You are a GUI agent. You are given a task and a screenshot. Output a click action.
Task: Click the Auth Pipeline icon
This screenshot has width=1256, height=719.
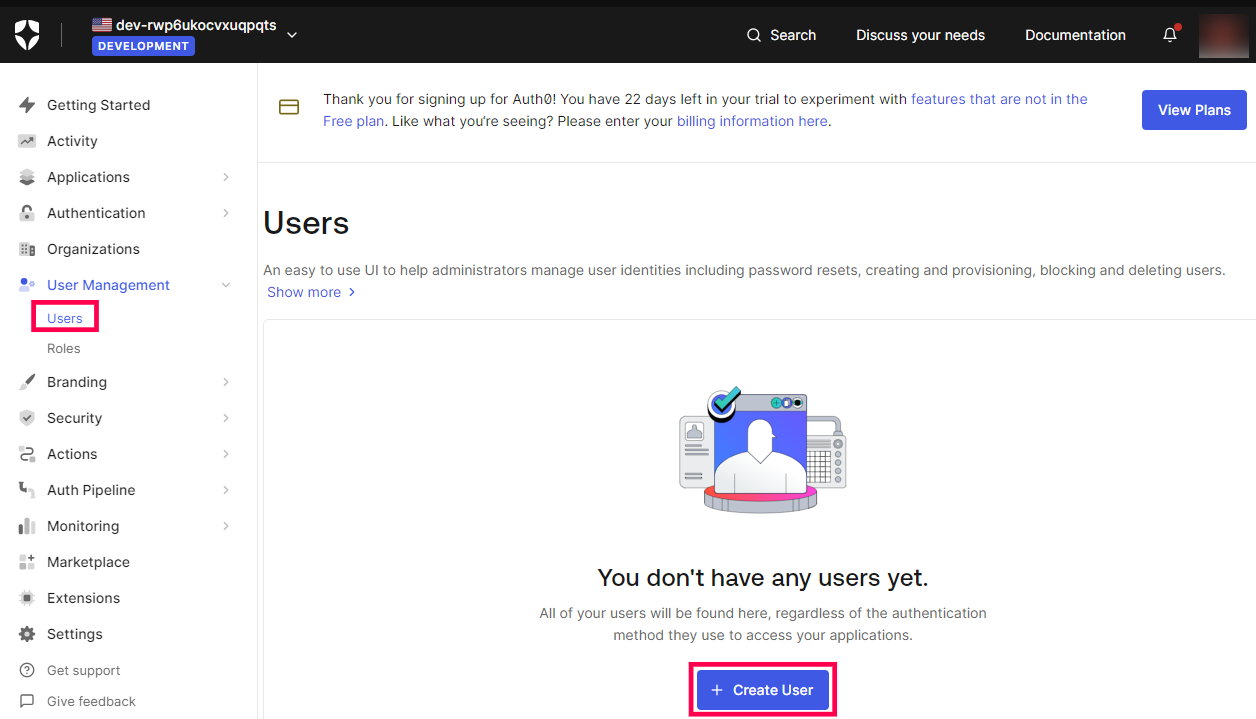click(x=27, y=490)
